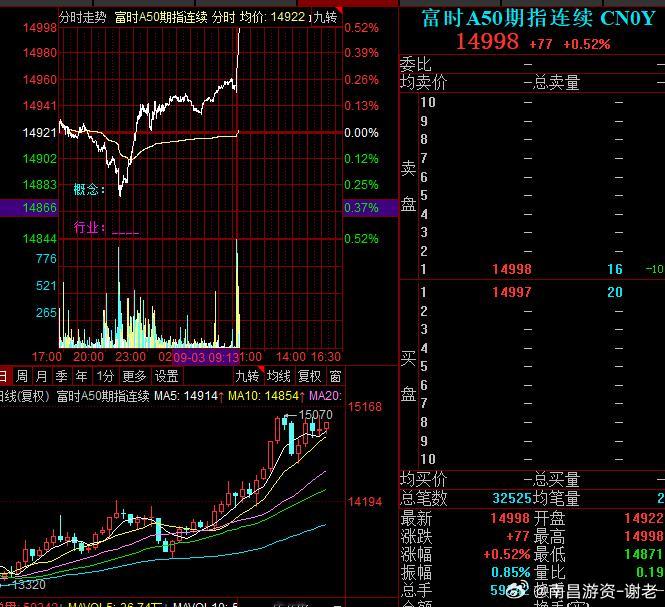Click the 概念: label on the chart
This screenshot has height=607, width=665.
89,189
